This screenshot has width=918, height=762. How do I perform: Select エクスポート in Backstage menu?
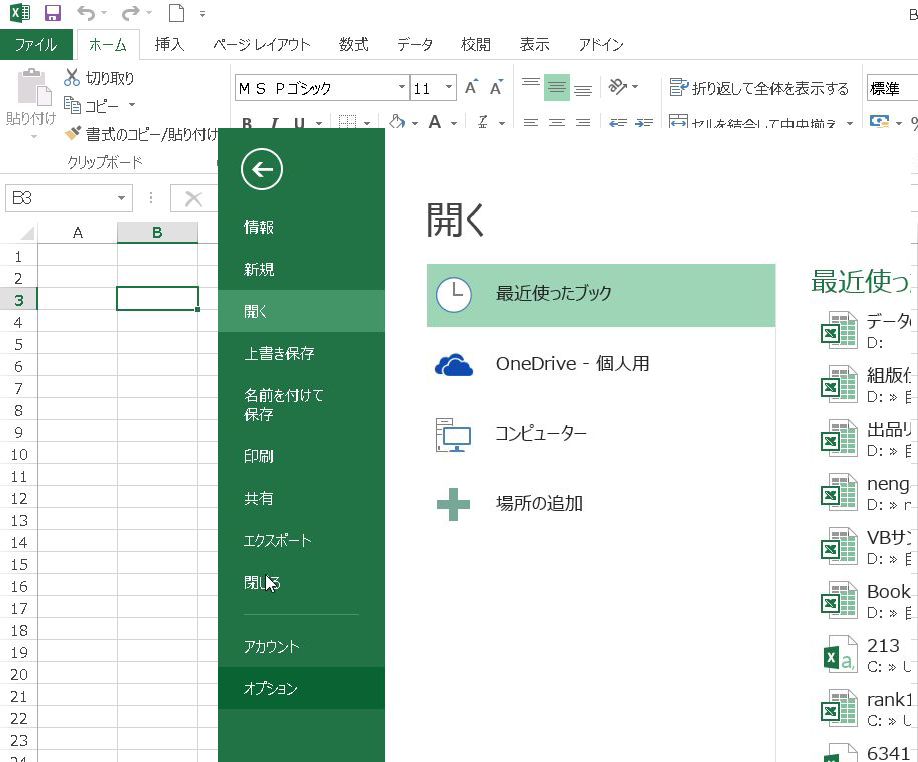(x=301, y=541)
